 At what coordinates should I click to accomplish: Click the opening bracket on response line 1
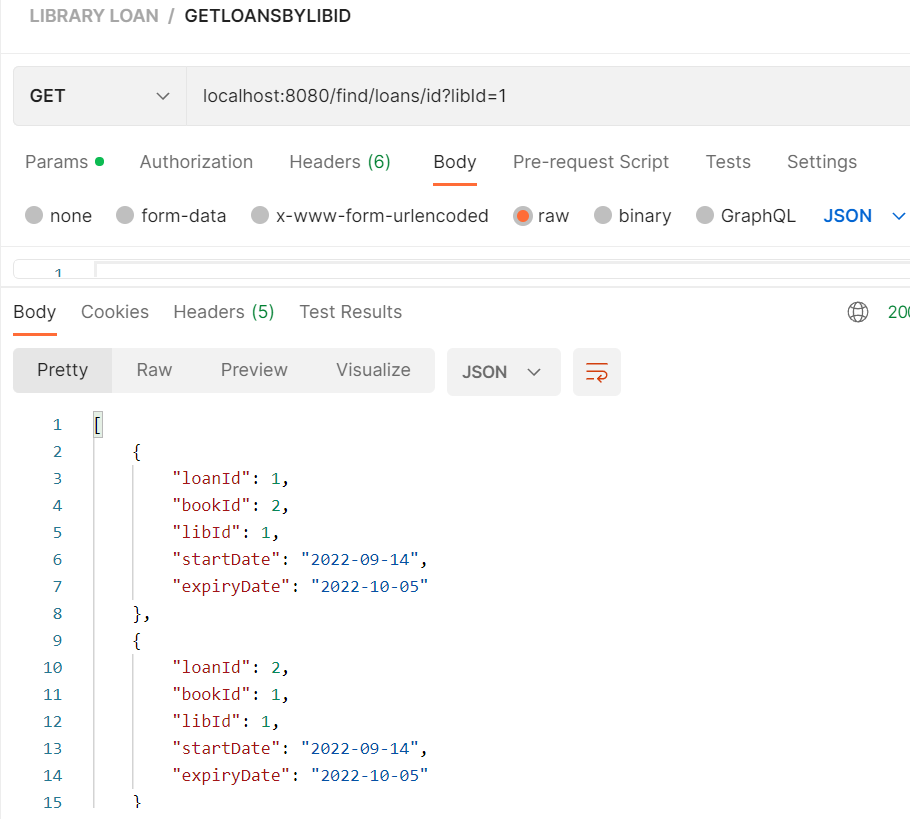[x=98, y=425]
